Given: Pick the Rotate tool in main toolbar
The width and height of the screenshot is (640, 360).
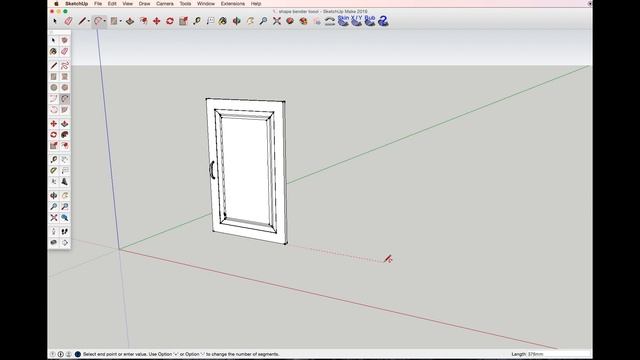Looking at the screenshot, I should click(x=170, y=21).
